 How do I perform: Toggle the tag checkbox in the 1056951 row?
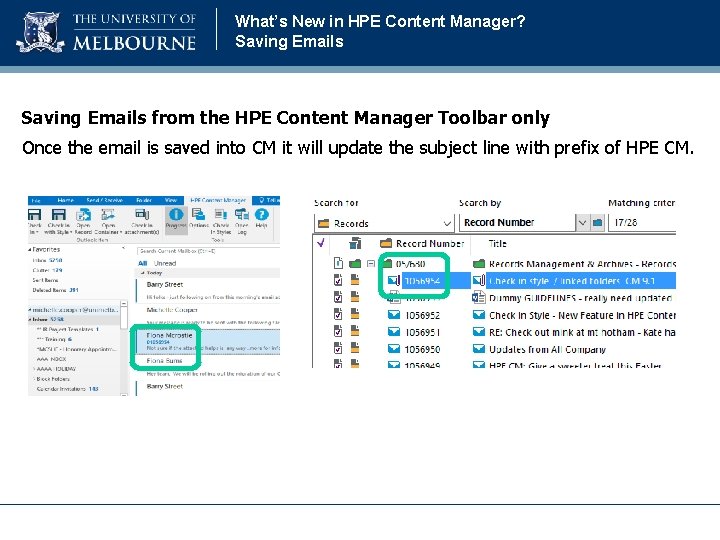(338, 332)
